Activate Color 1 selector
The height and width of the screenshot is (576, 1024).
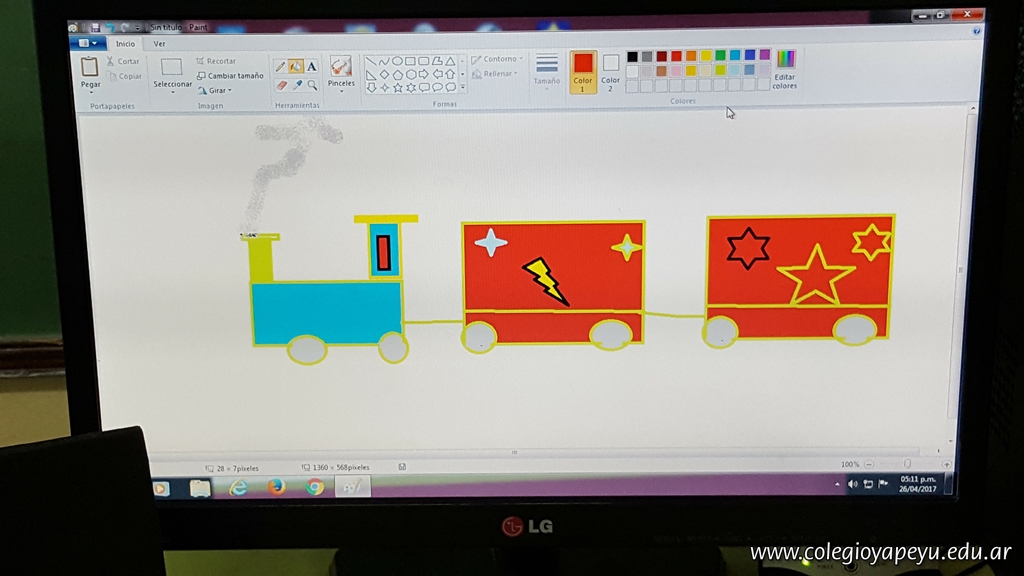coord(583,71)
